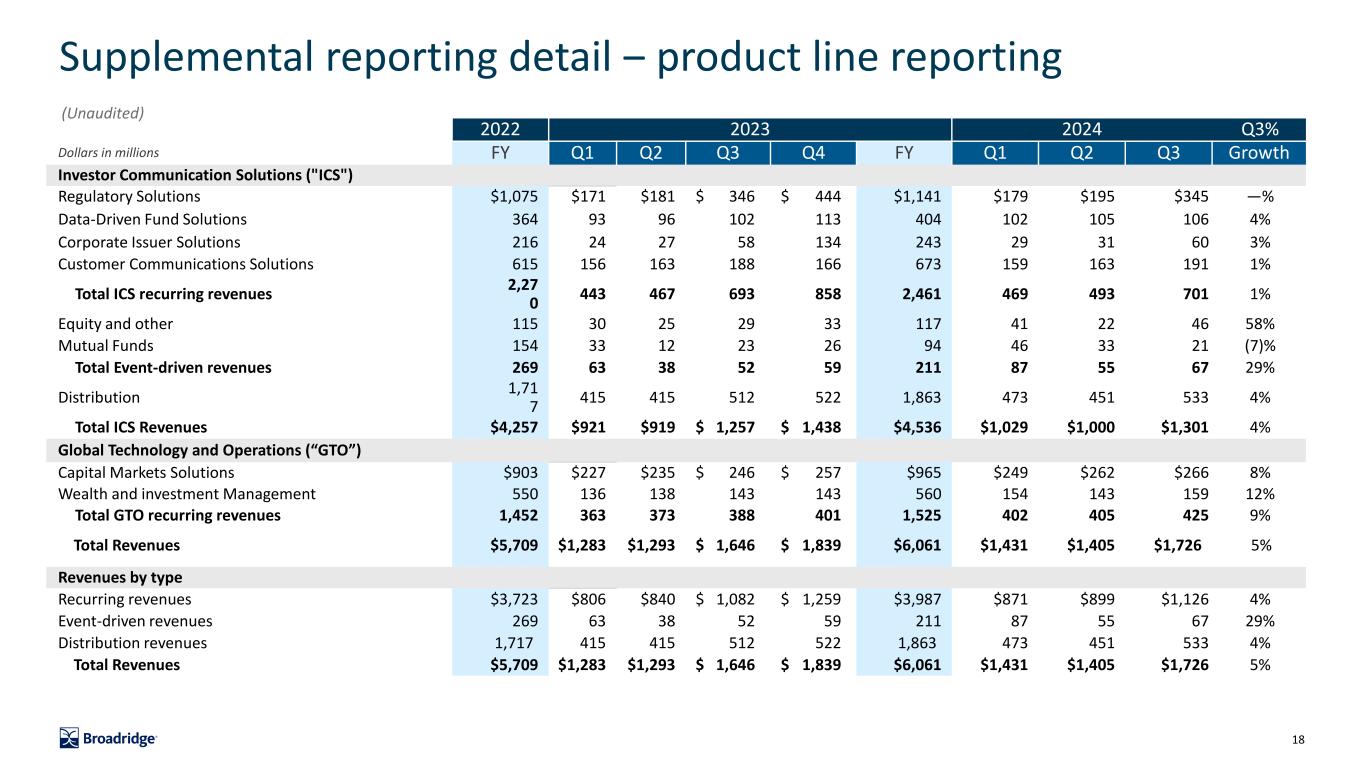Select the 2023 year header band

pyautogui.click(x=750, y=129)
